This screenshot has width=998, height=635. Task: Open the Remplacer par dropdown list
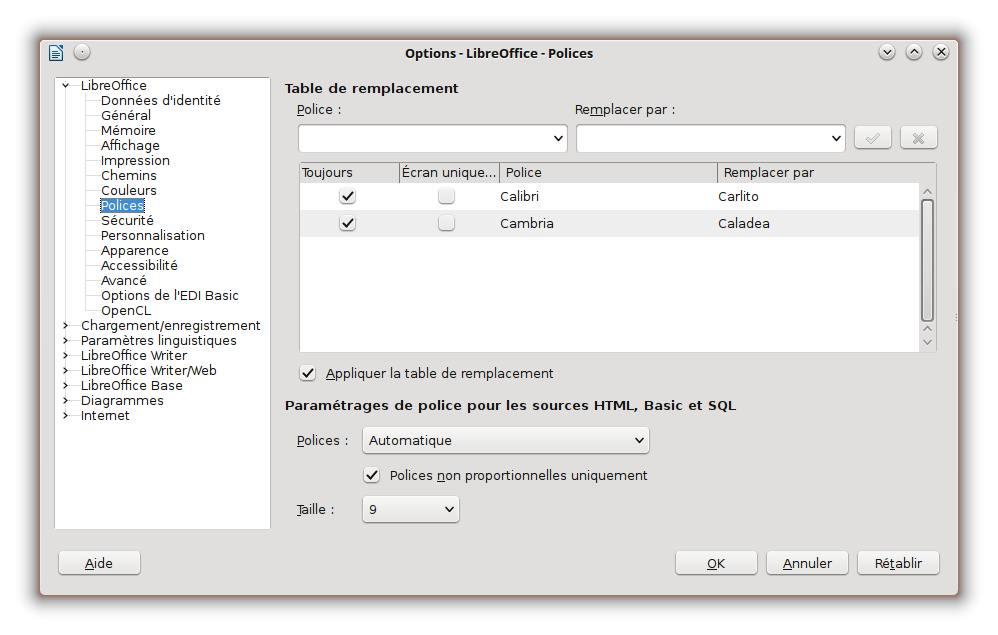836,138
